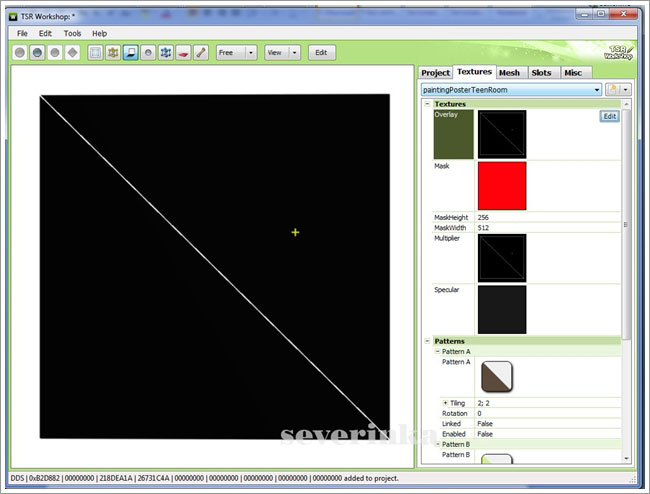Image resolution: width=650 pixels, height=494 pixels.
Task: Open the Free camera mode dropdown
Action: [237, 53]
